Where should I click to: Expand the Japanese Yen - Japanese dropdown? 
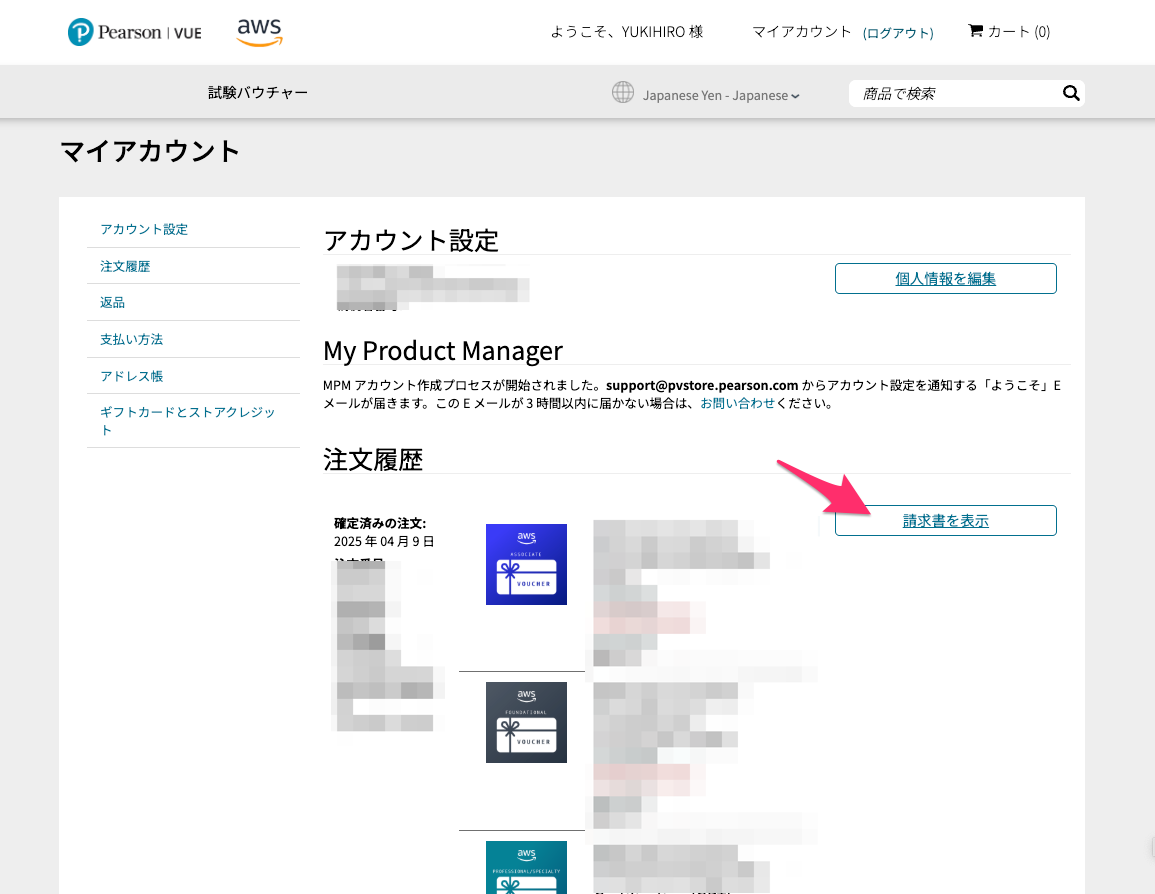click(720, 95)
